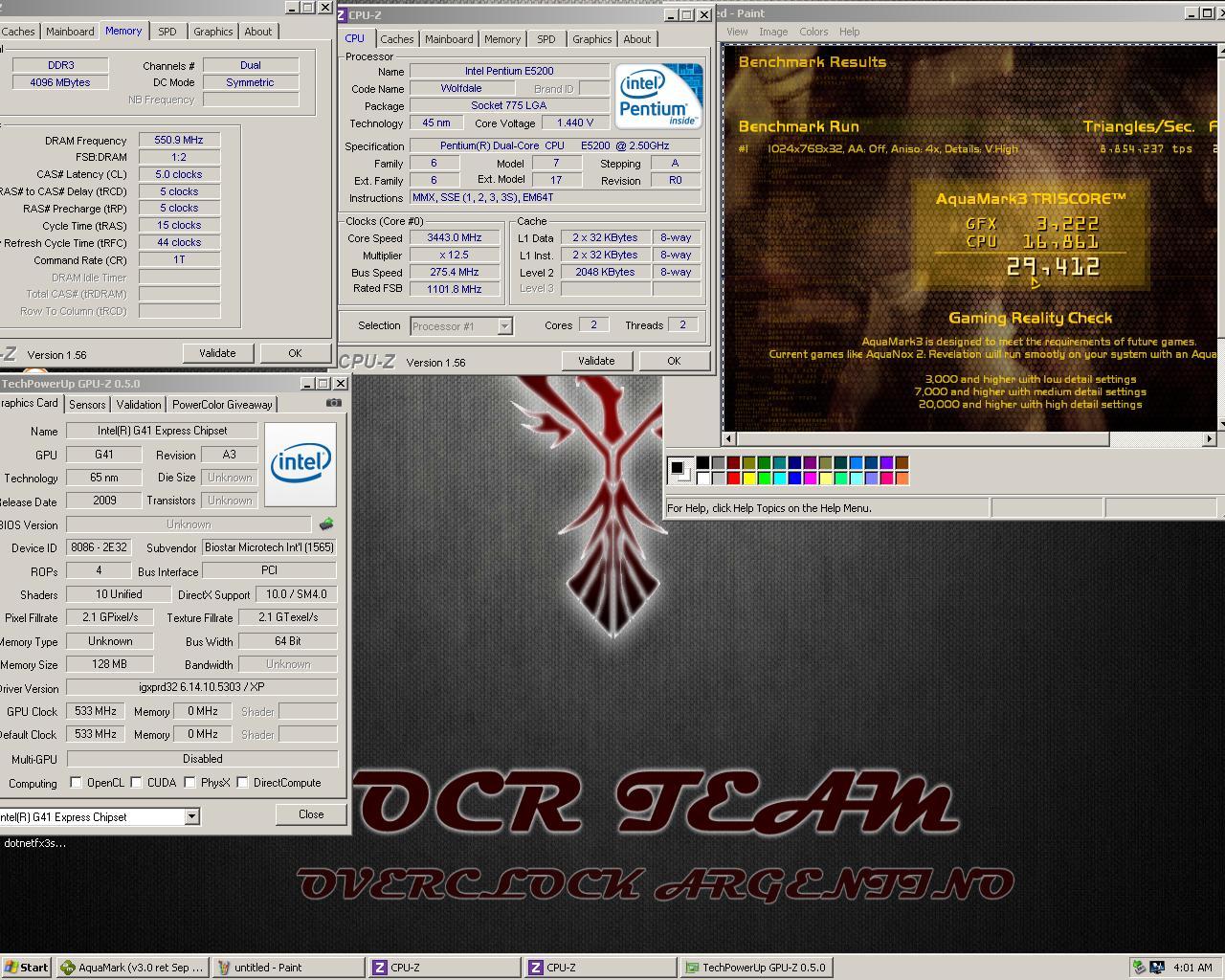Click the second CPU-Z taskbar button
The width and height of the screenshot is (1225, 980).
pyautogui.click(x=600, y=968)
